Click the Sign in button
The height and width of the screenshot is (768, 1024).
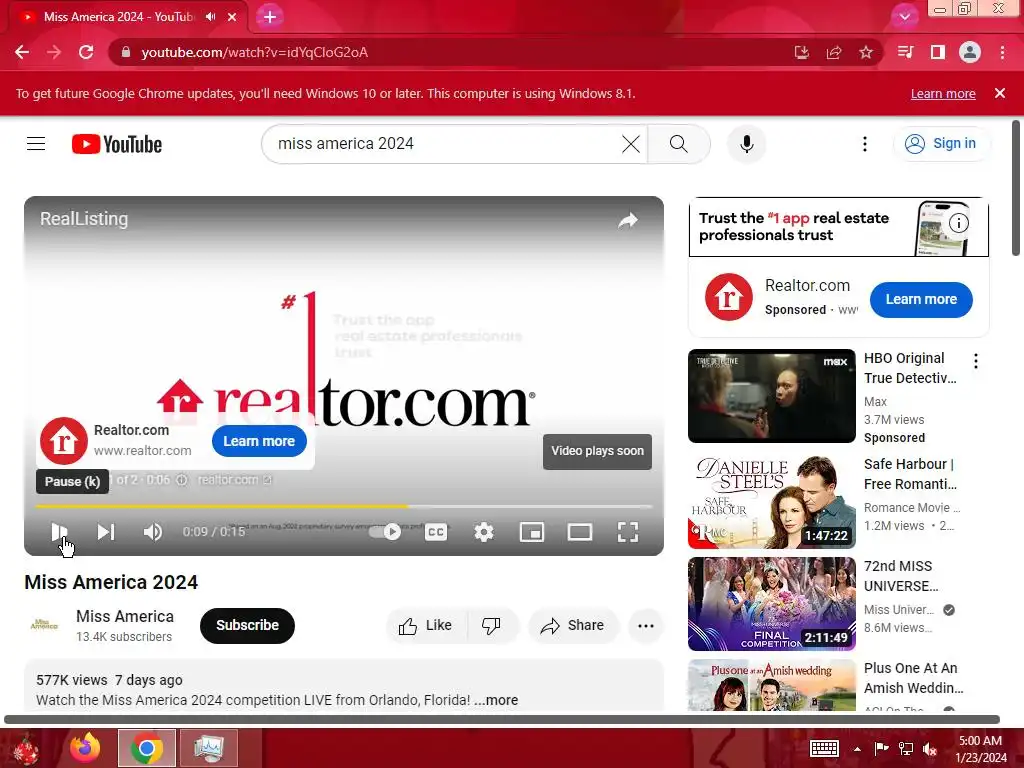[940, 144]
